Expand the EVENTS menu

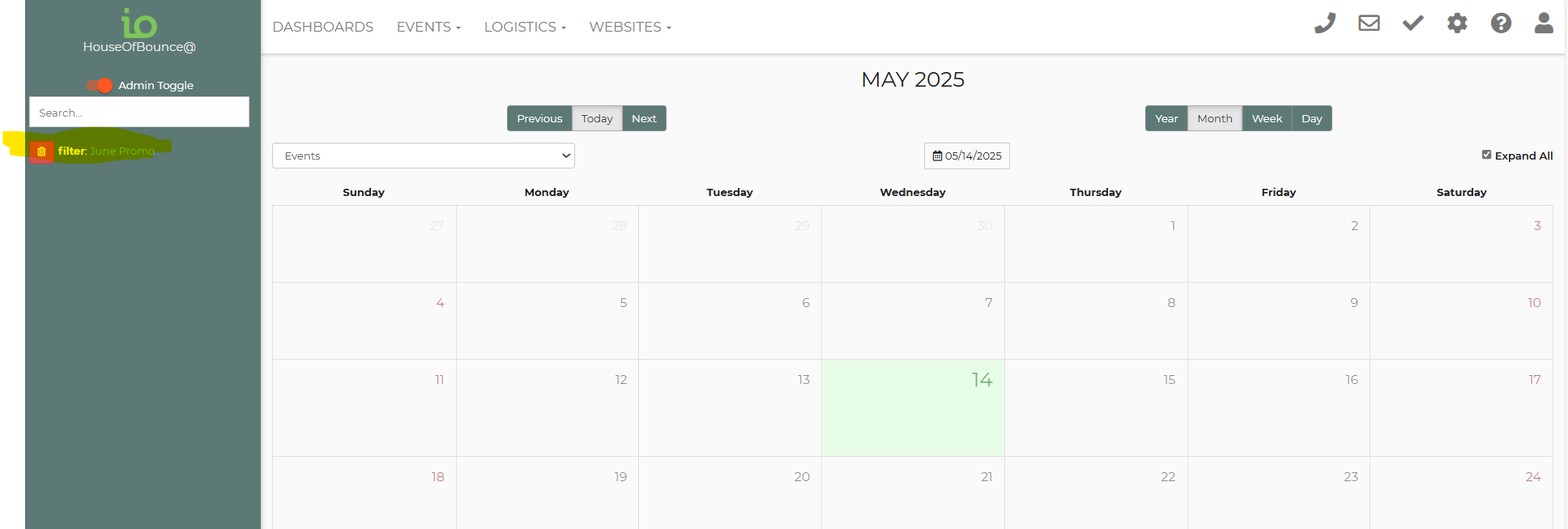point(428,27)
